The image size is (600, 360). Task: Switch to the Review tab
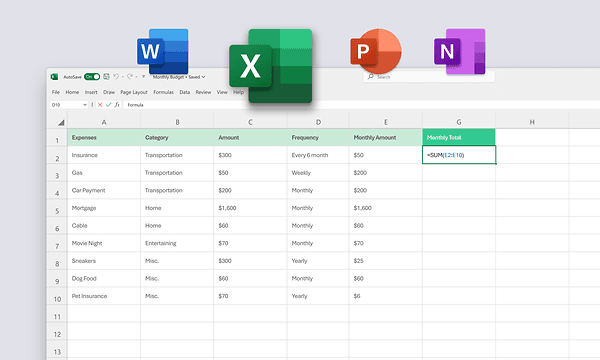[203, 92]
